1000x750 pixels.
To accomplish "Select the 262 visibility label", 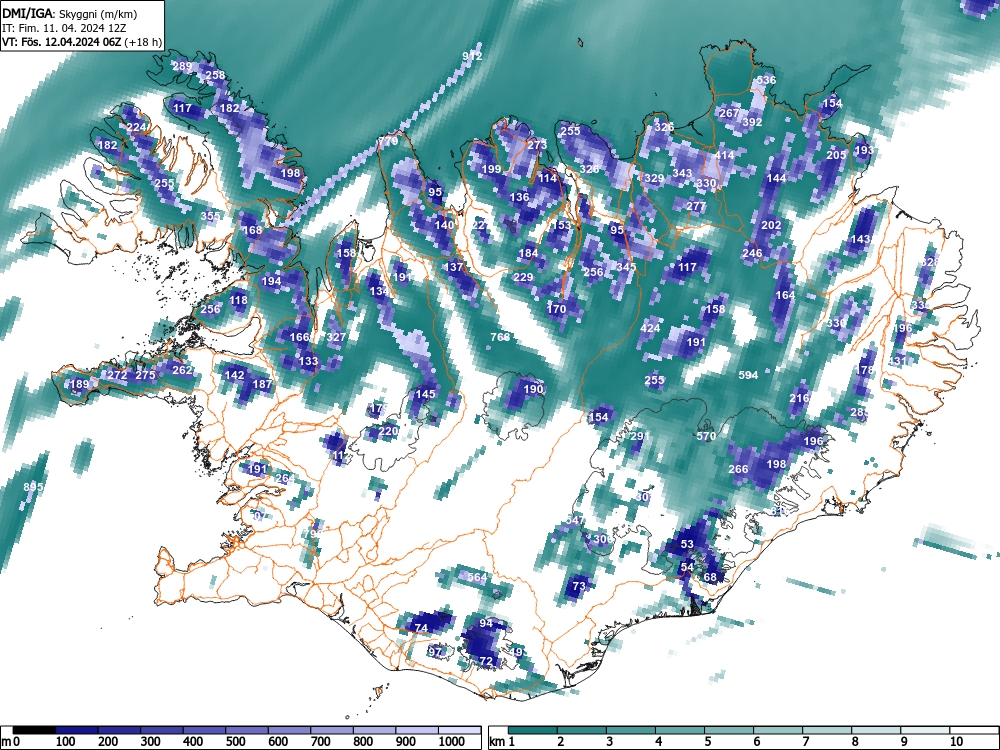I will 182,371.
